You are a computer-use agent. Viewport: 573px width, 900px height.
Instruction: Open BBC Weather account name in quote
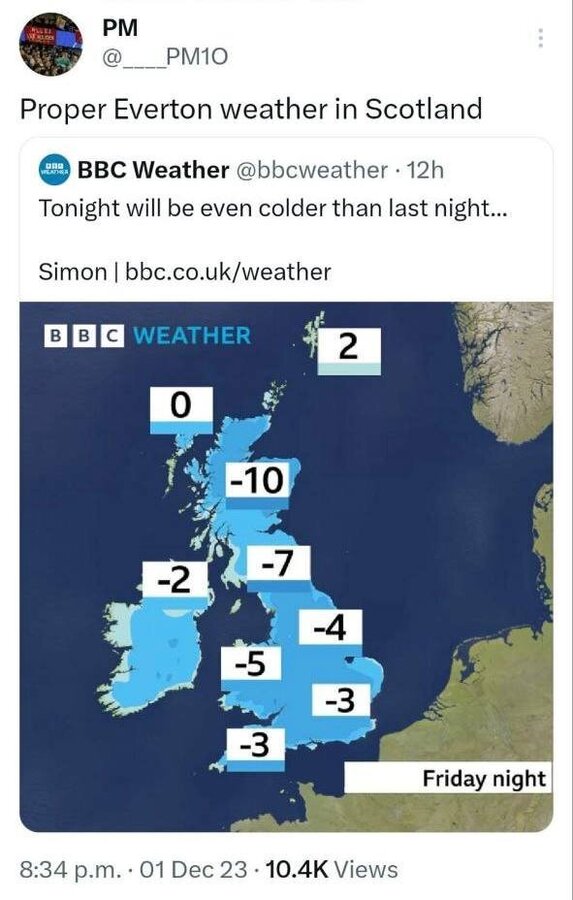pyautogui.click(x=153, y=170)
